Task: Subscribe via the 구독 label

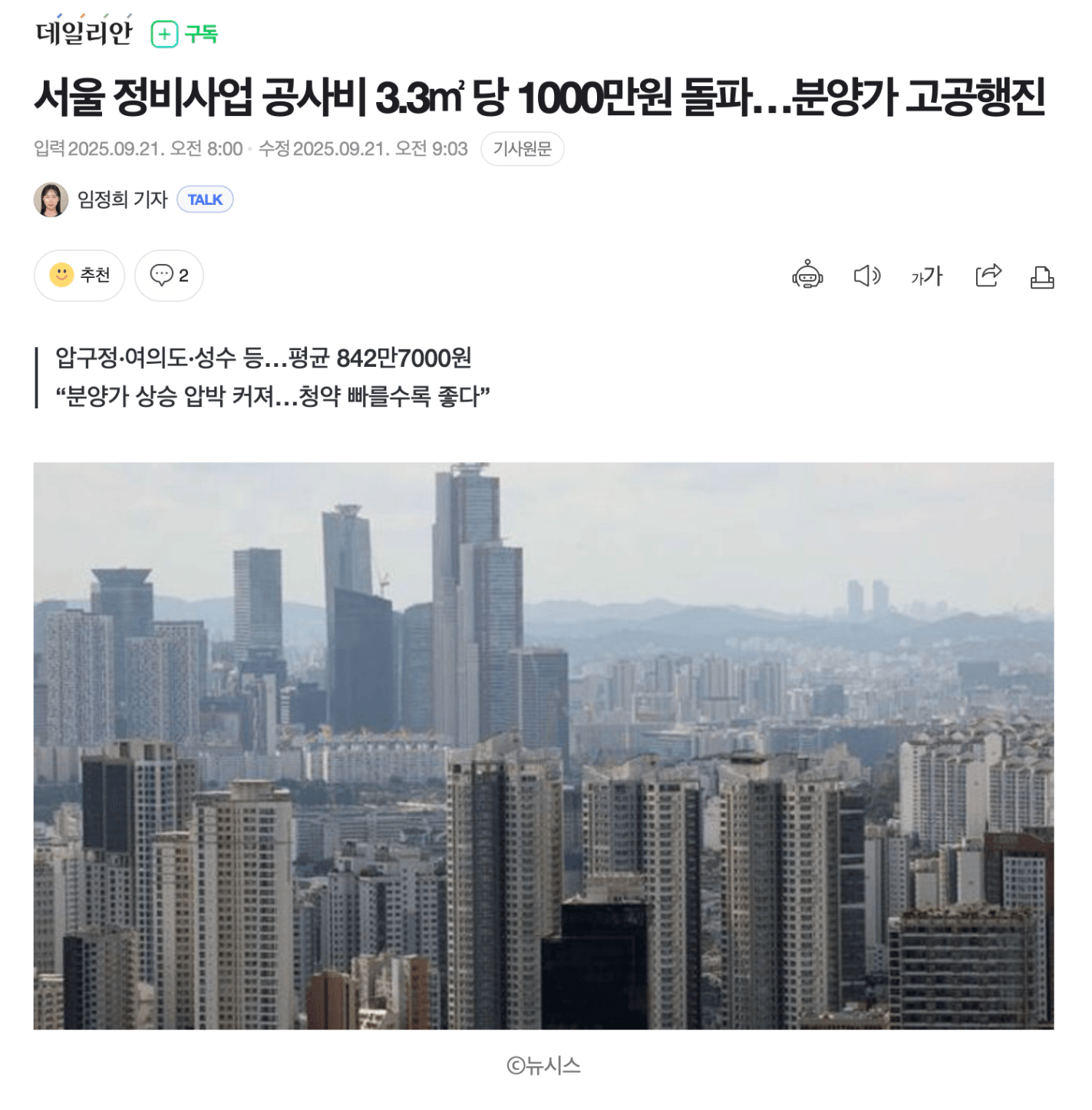Action: [x=202, y=35]
